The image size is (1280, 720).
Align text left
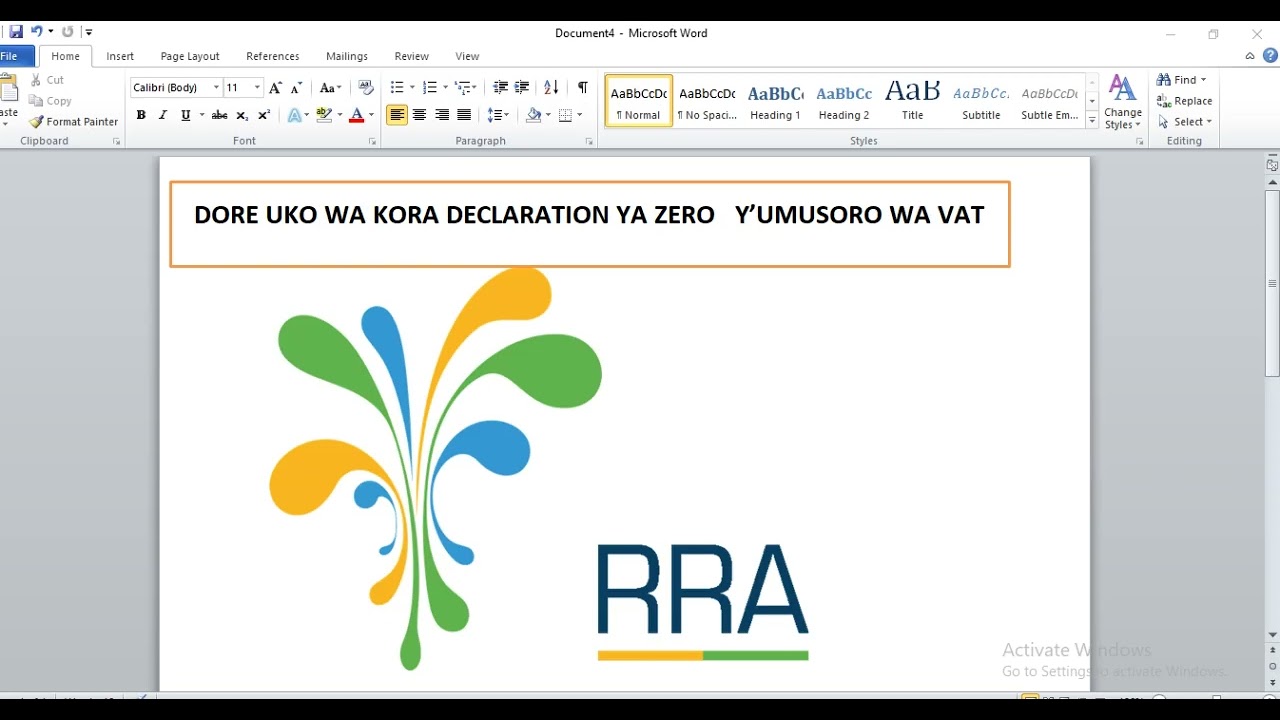coord(397,116)
